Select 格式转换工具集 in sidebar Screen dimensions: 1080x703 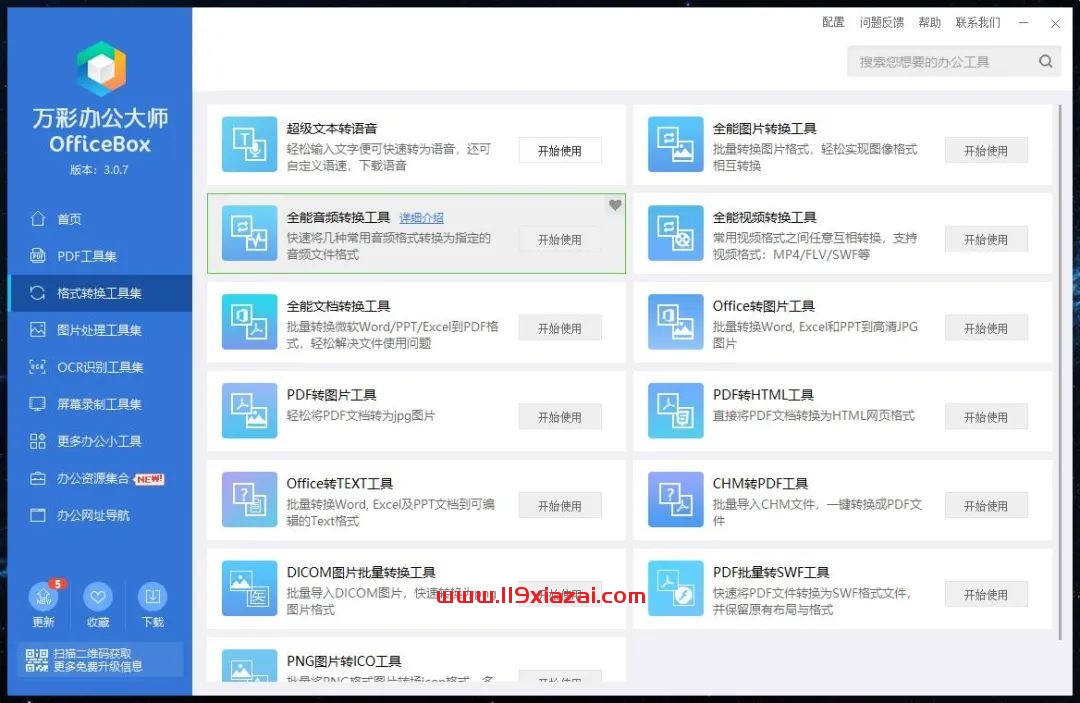click(101, 293)
